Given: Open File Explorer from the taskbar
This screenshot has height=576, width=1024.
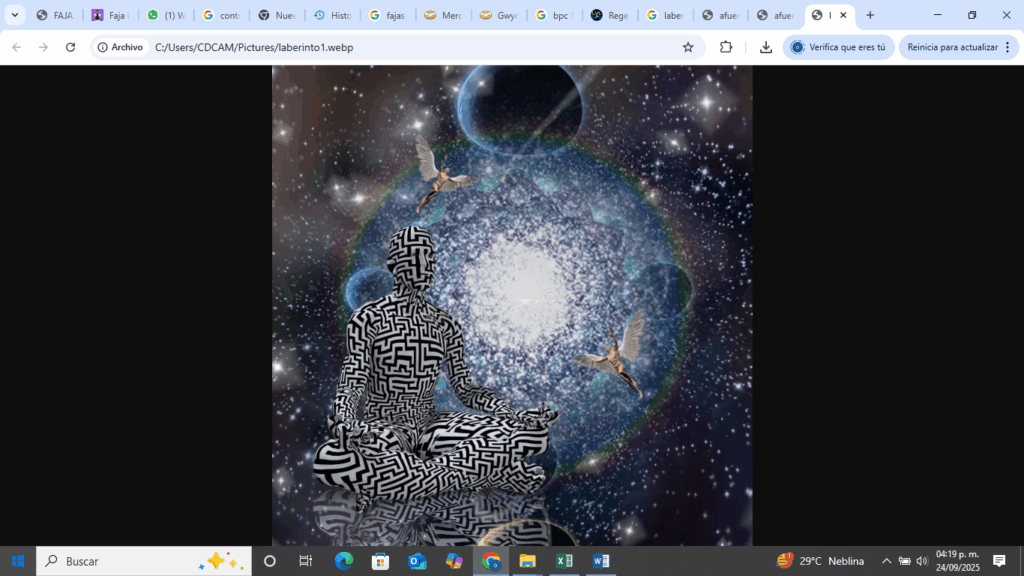Looking at the screenshot, I should (527, 561).
